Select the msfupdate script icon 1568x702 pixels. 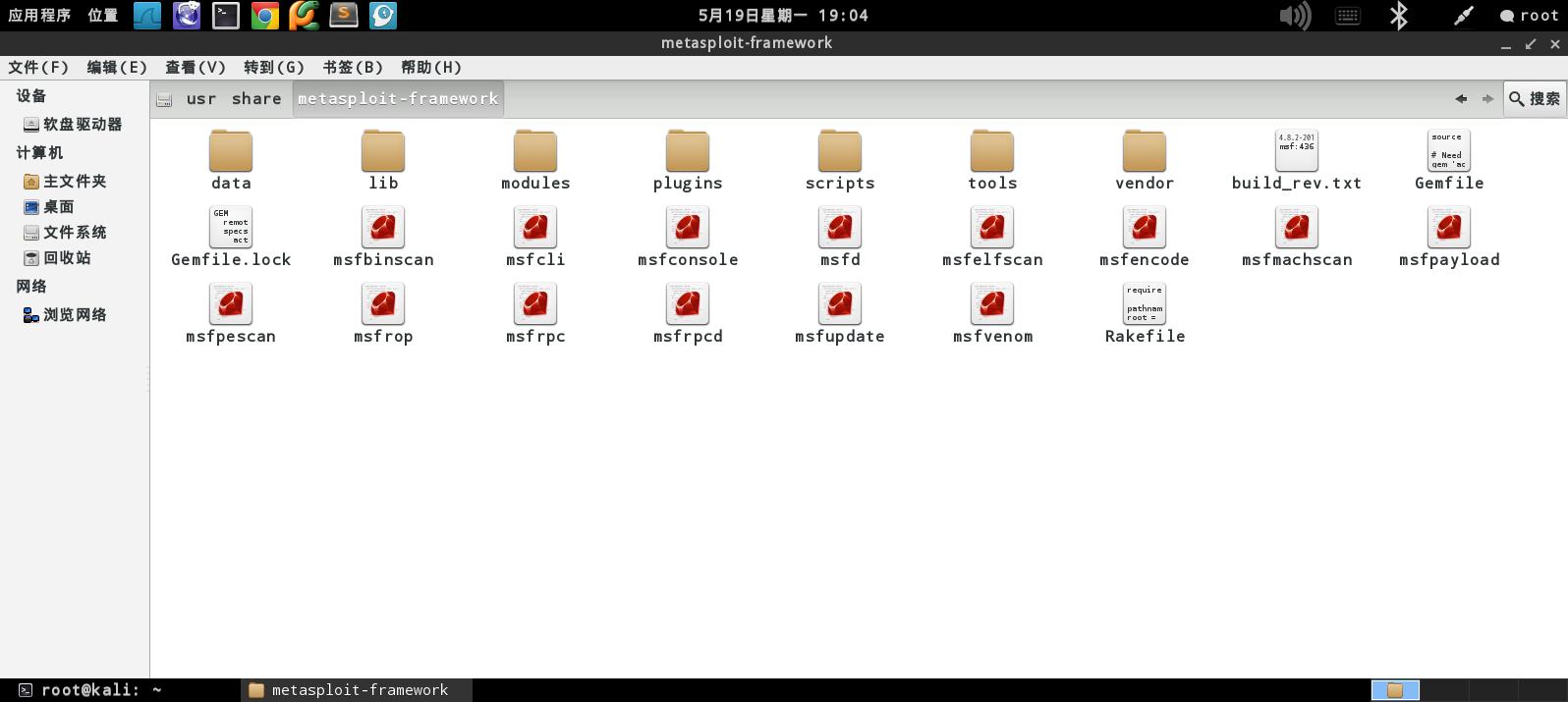coord(840,303)
